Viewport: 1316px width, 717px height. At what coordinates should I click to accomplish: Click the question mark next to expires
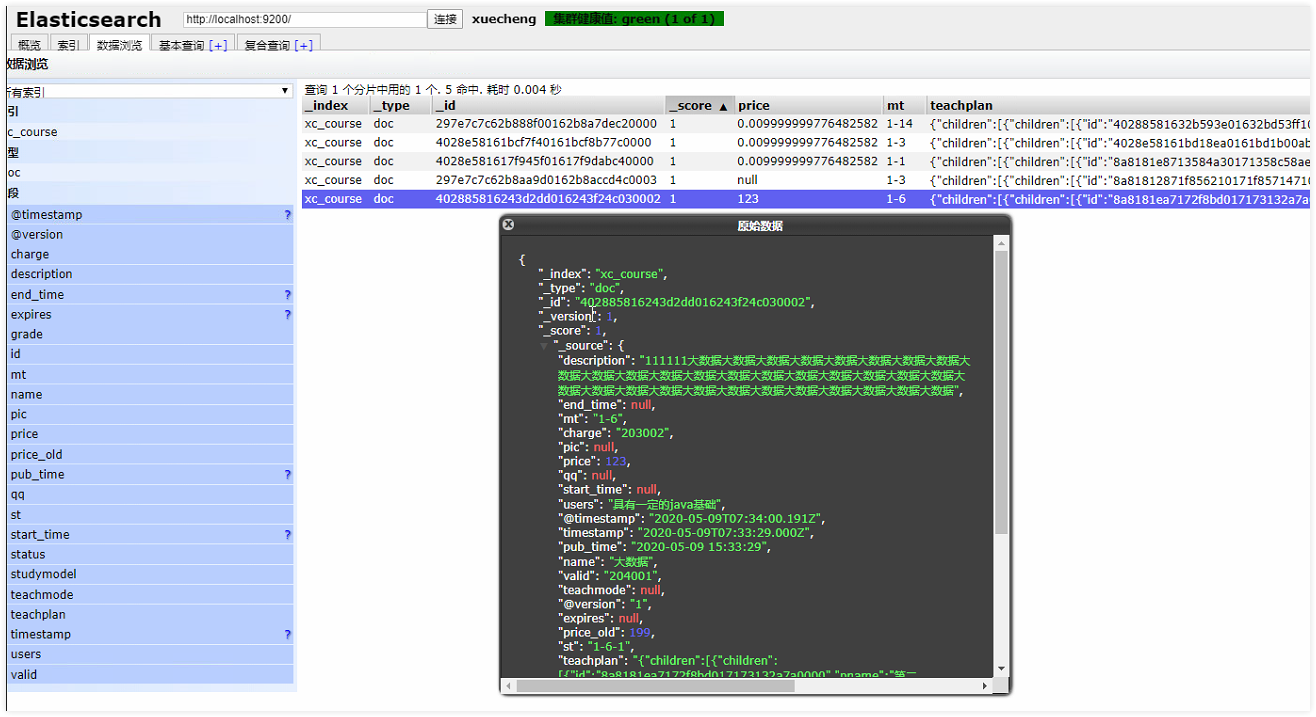(x=288, y=314)
